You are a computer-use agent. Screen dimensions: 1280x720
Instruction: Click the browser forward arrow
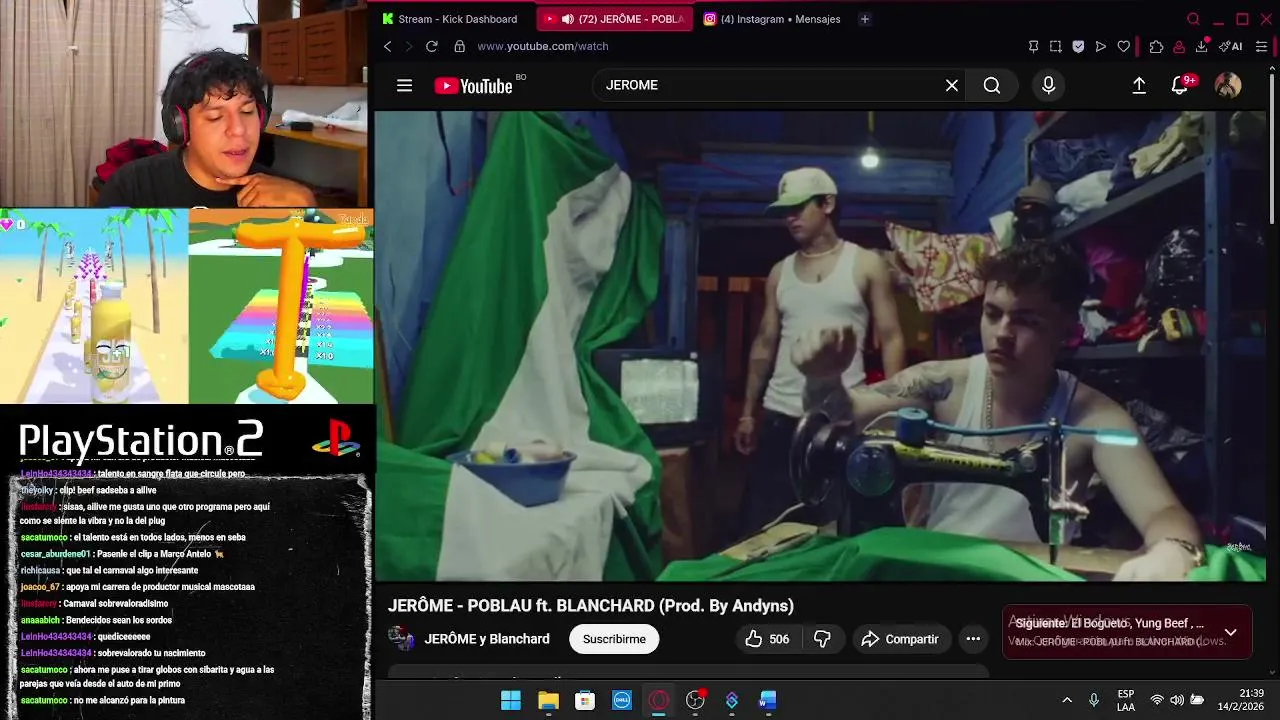point(408,46)
